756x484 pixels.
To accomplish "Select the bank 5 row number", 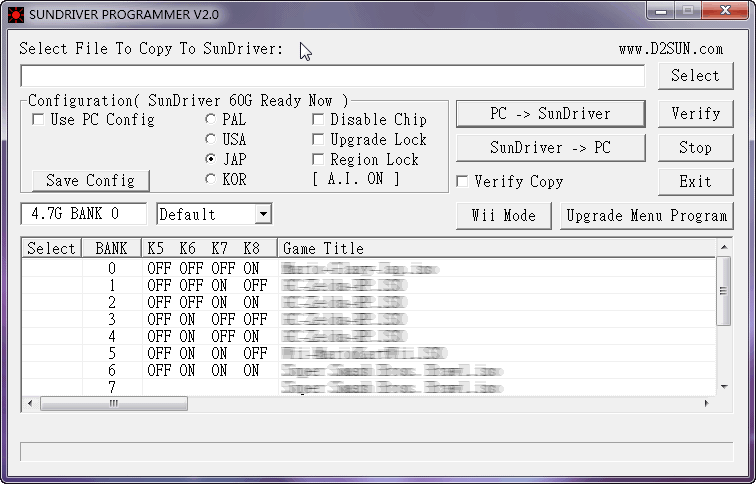I will tap(112, 353).
